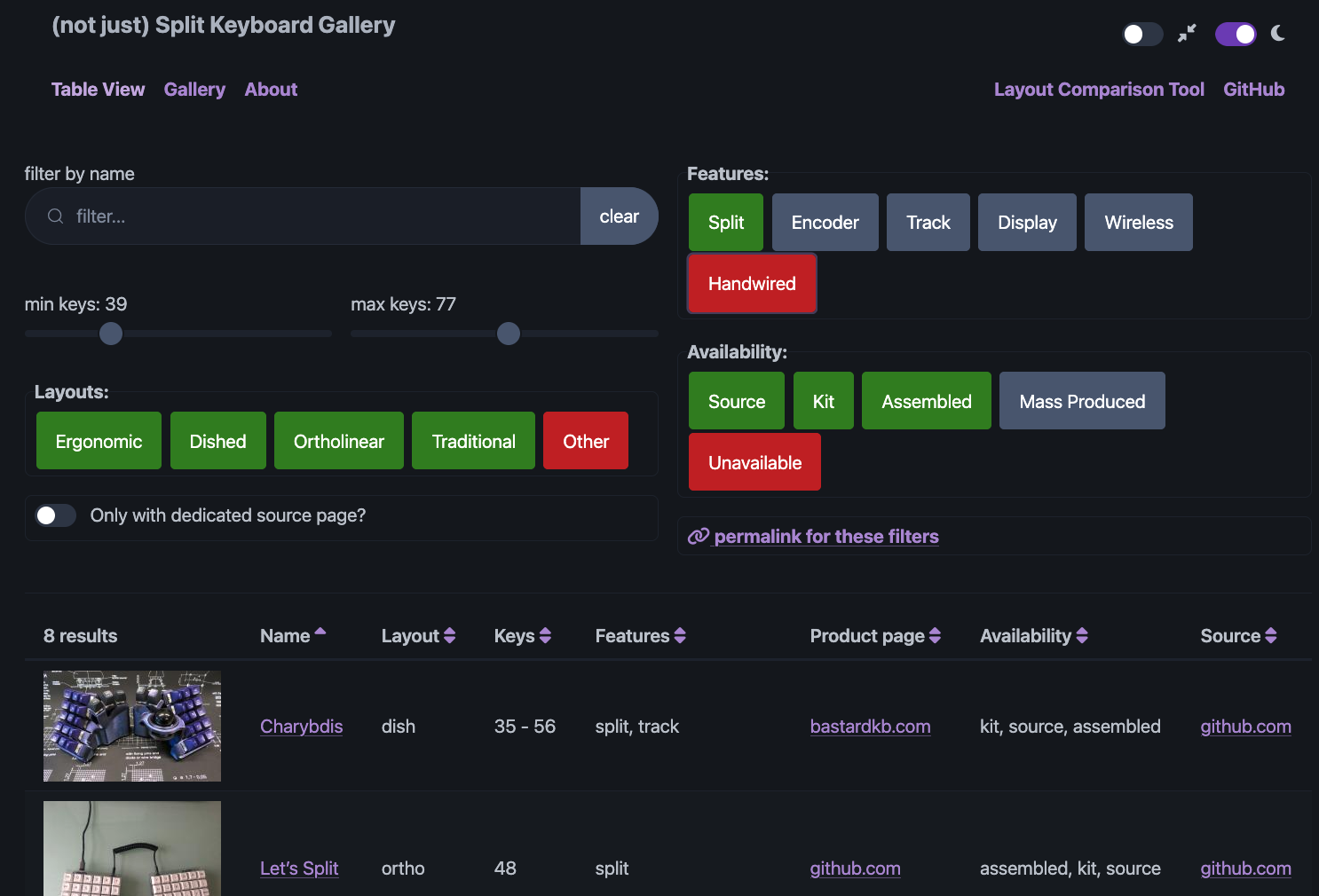Click the min keys slider handle
The image size is (1319, 896).
111,334
